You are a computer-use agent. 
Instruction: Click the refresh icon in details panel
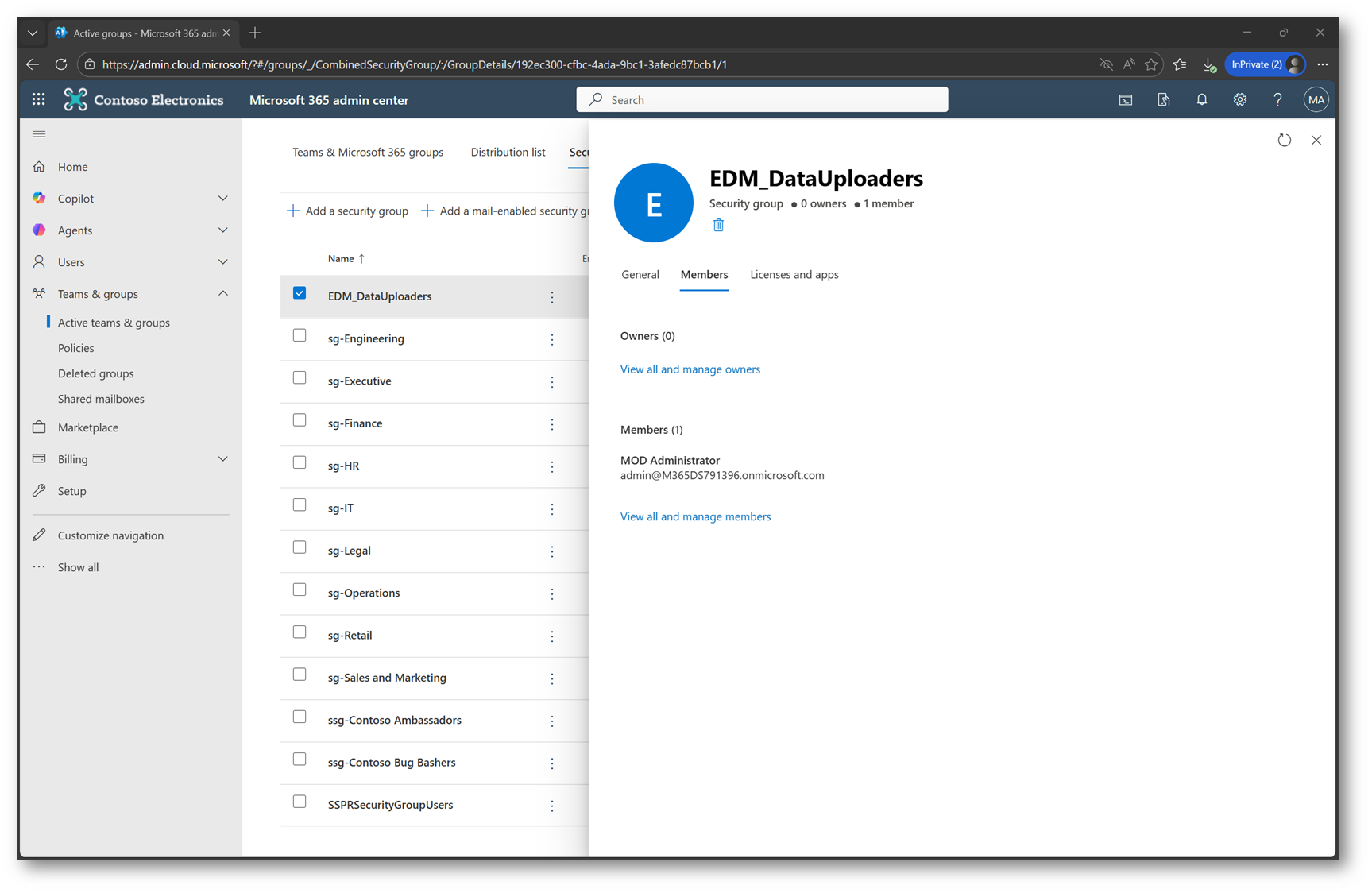[1284, 140]
